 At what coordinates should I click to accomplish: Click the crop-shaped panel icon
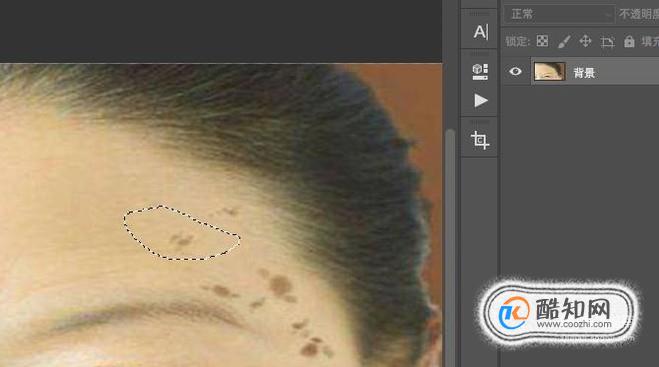point(480,140)
